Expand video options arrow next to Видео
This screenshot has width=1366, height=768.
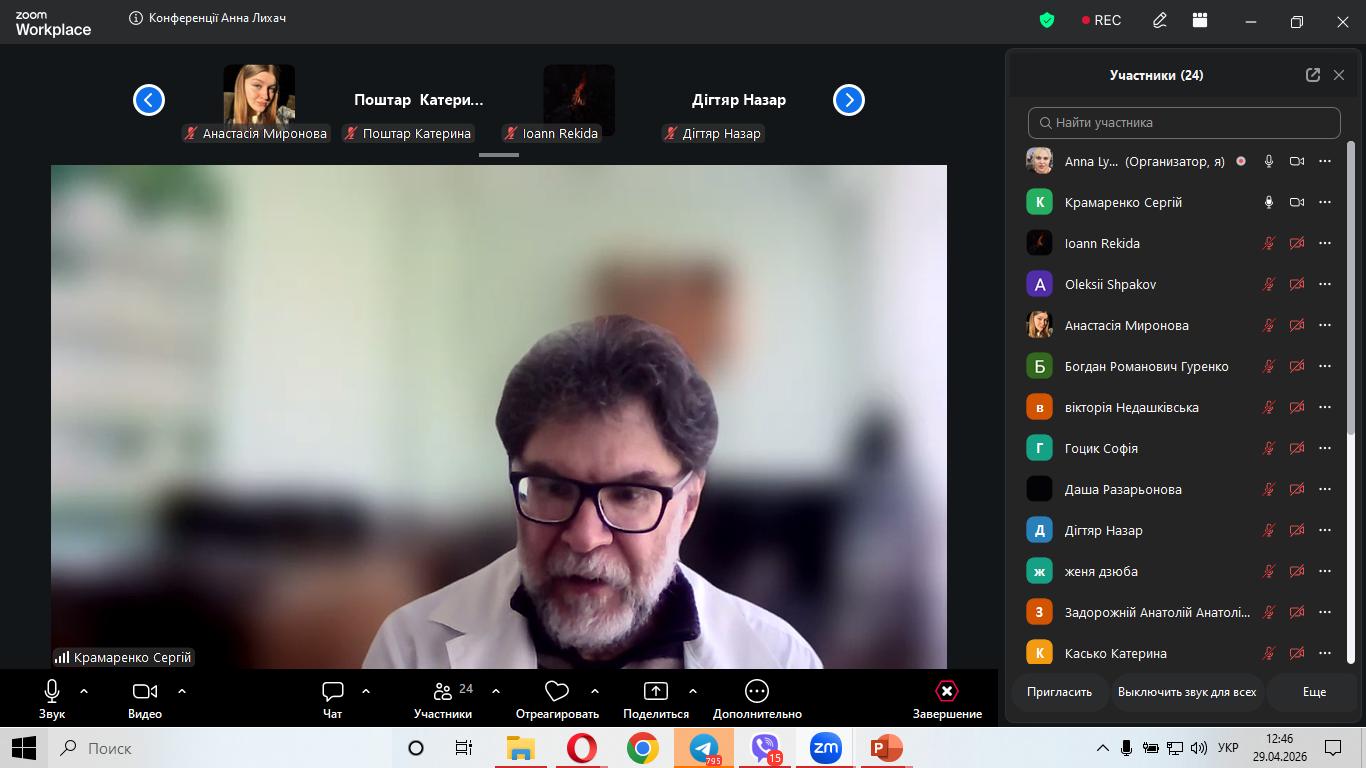coord(182,691)
